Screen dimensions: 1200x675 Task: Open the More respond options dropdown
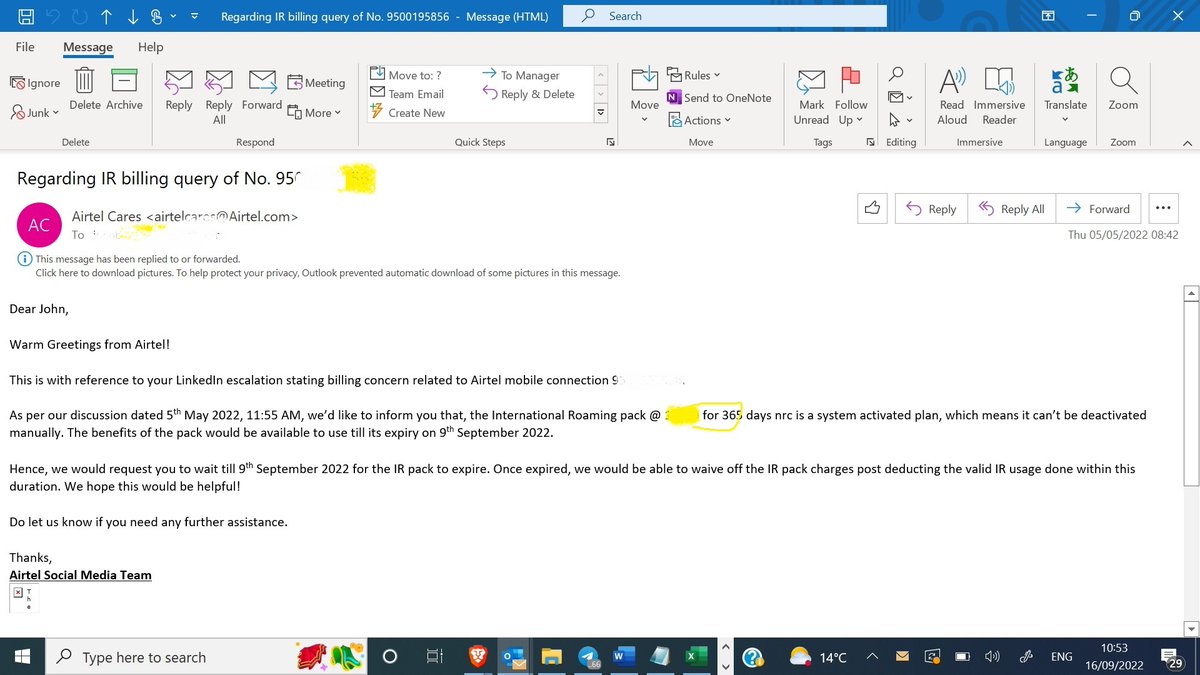tap(314, 113)
